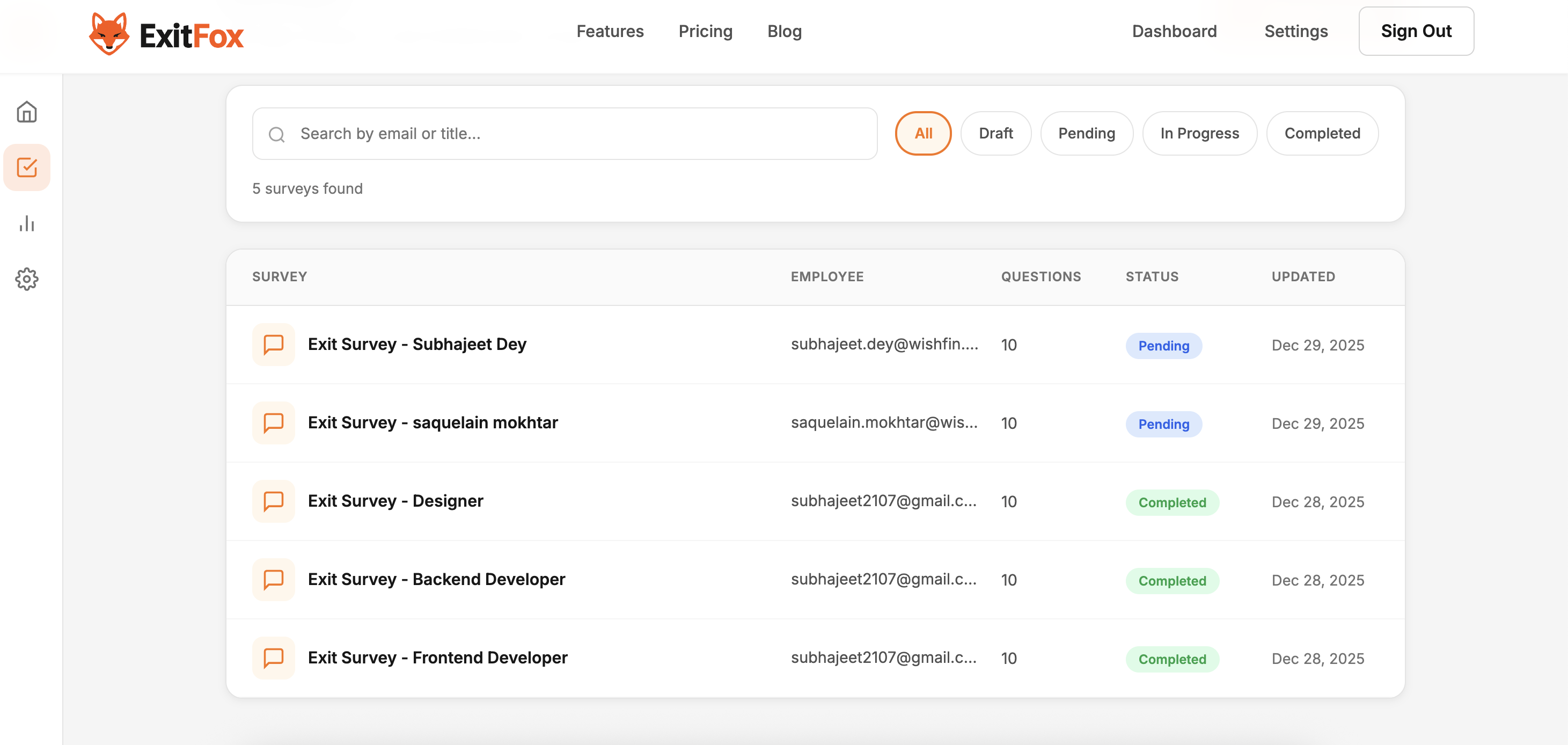
Task: Click the Sign Out button
Action: pos(1417,31)
